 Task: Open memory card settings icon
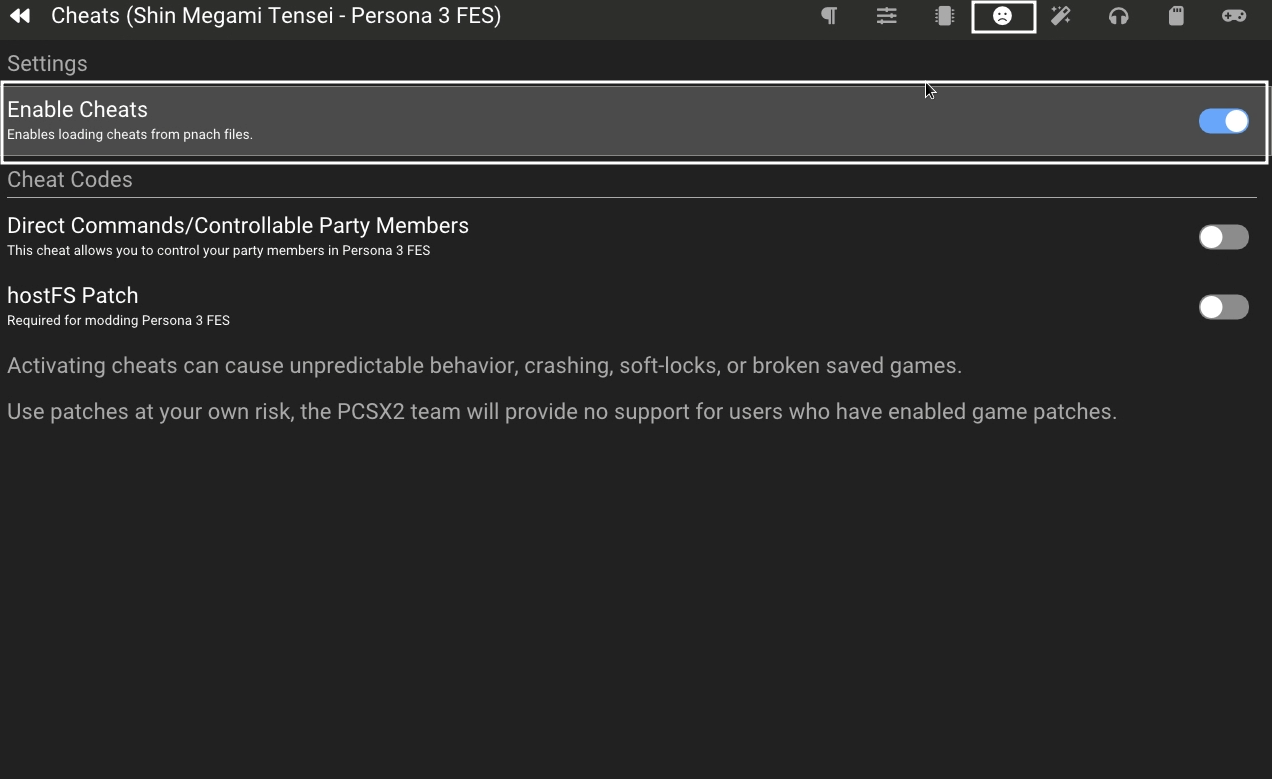click(x=1176, y=16)
